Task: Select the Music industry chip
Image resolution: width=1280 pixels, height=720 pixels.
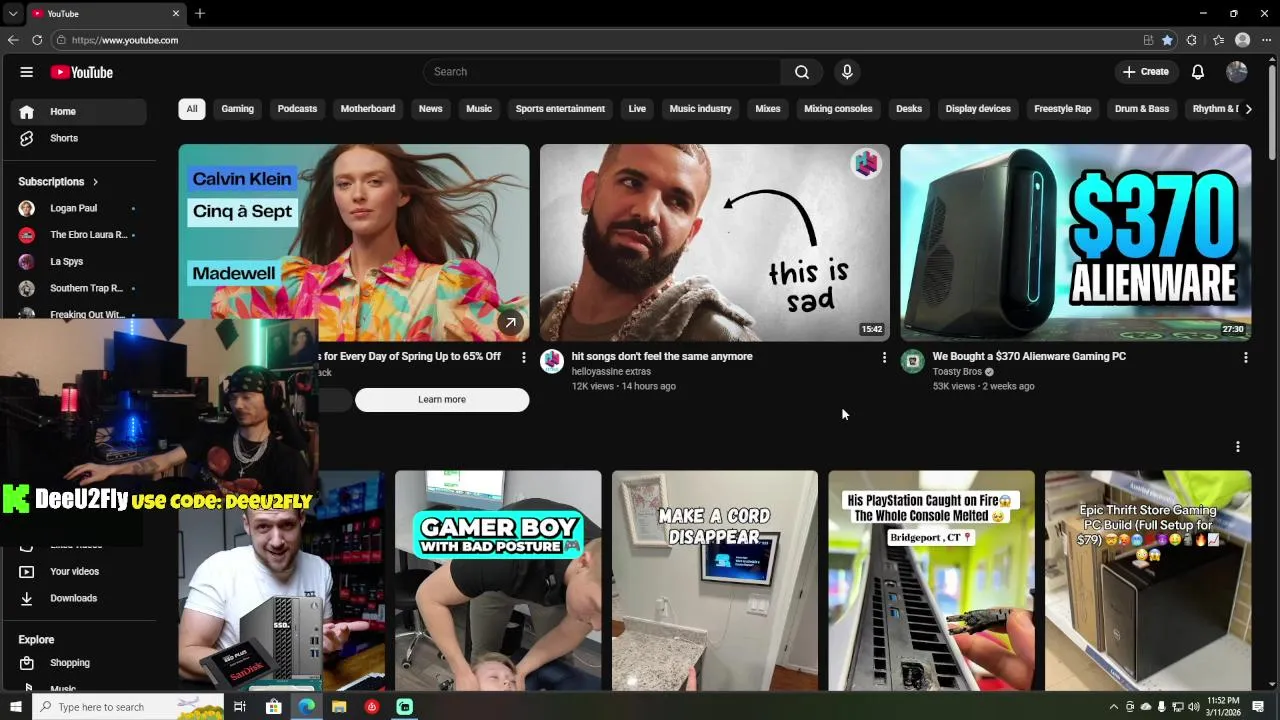Action: [x=701, y=109]
